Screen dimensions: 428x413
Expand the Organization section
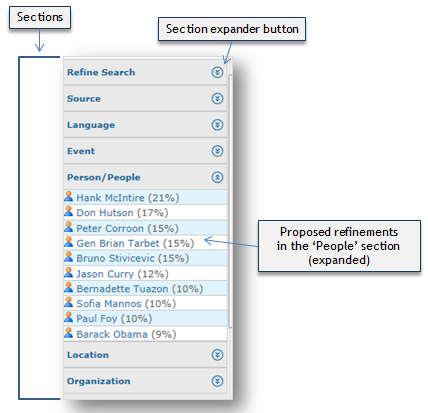217,381
